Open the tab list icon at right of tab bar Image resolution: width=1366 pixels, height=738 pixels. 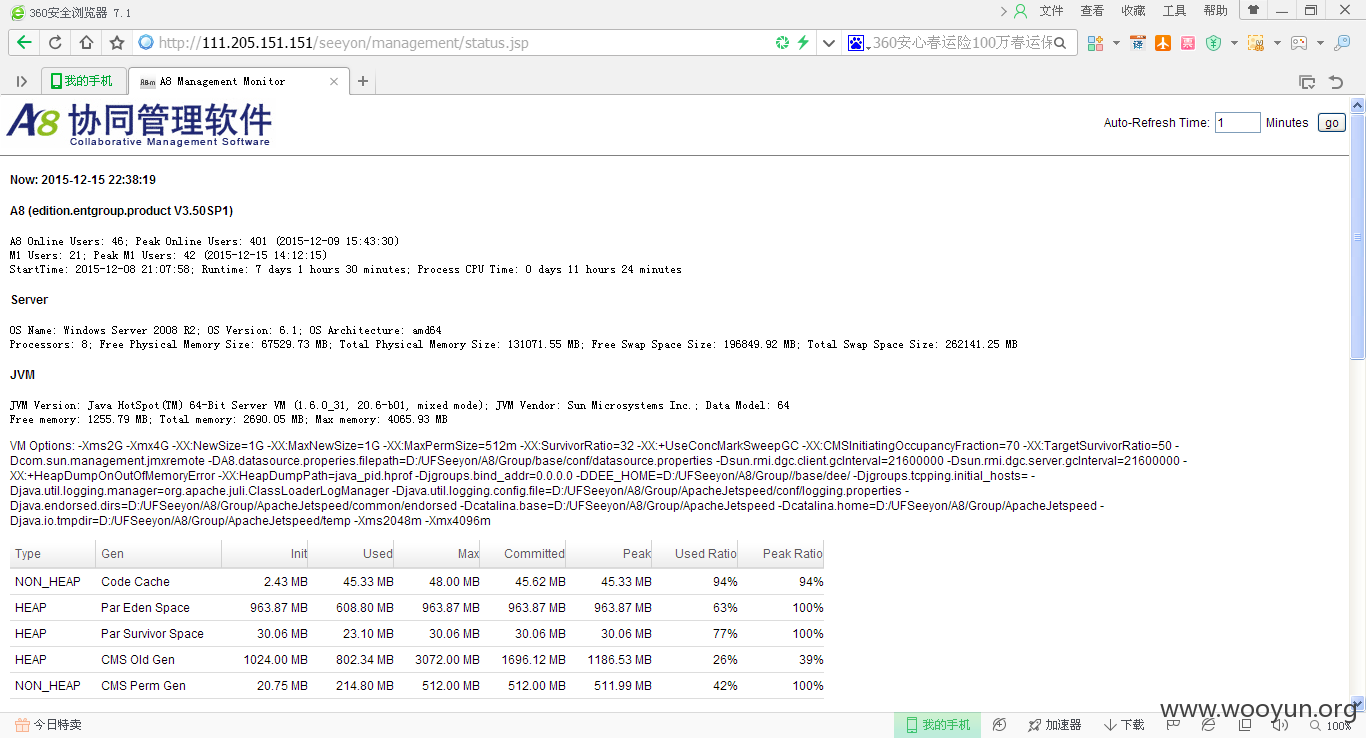[x=1306, y=82]
